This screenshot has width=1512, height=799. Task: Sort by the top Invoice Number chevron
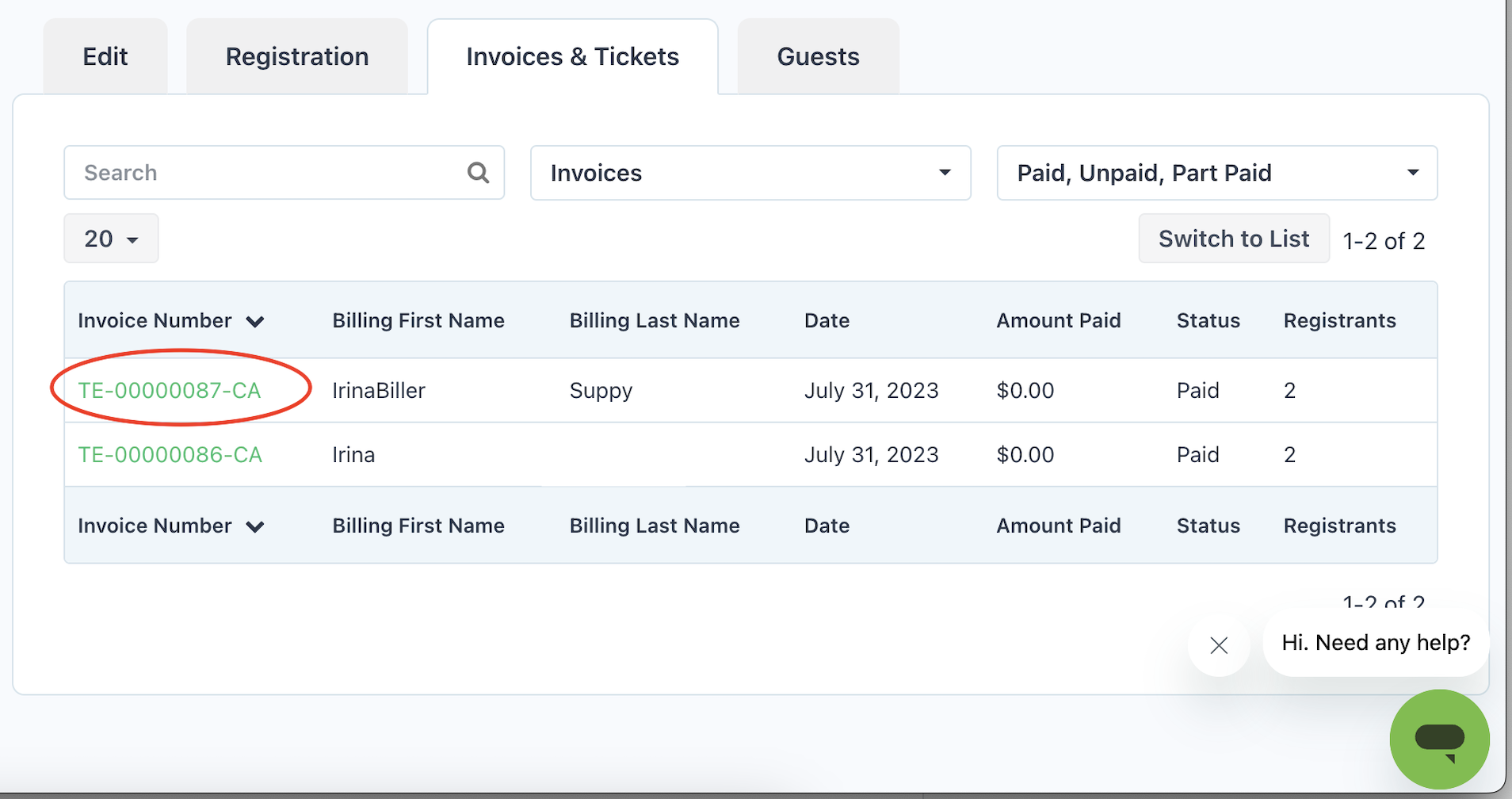[x=254, y=321]
